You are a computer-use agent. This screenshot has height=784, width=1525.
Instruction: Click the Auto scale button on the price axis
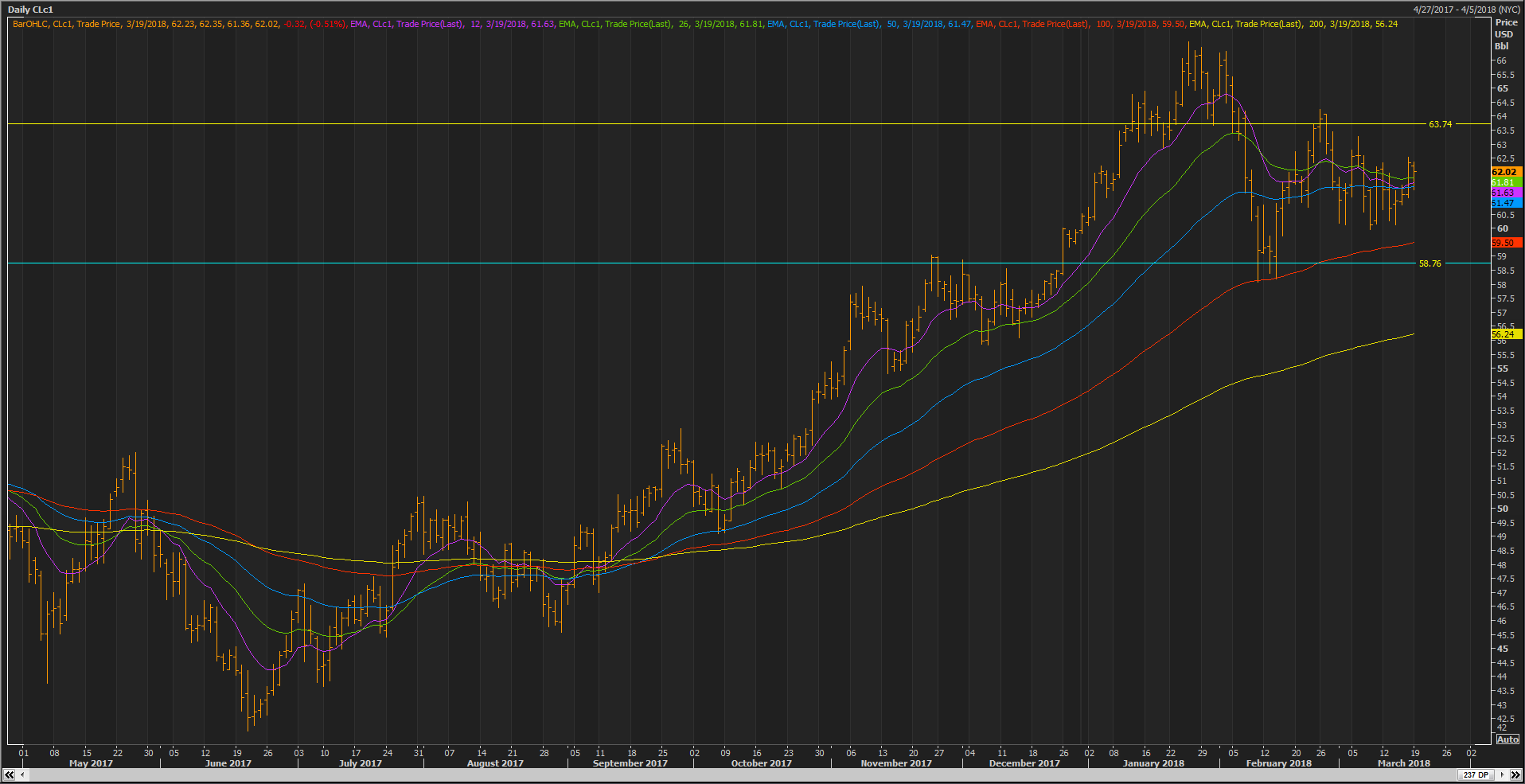[x=1507, y=739]
